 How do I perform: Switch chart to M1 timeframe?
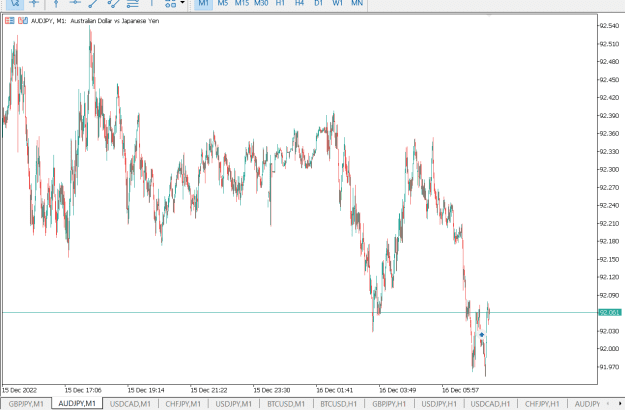(x=203, y=3)
